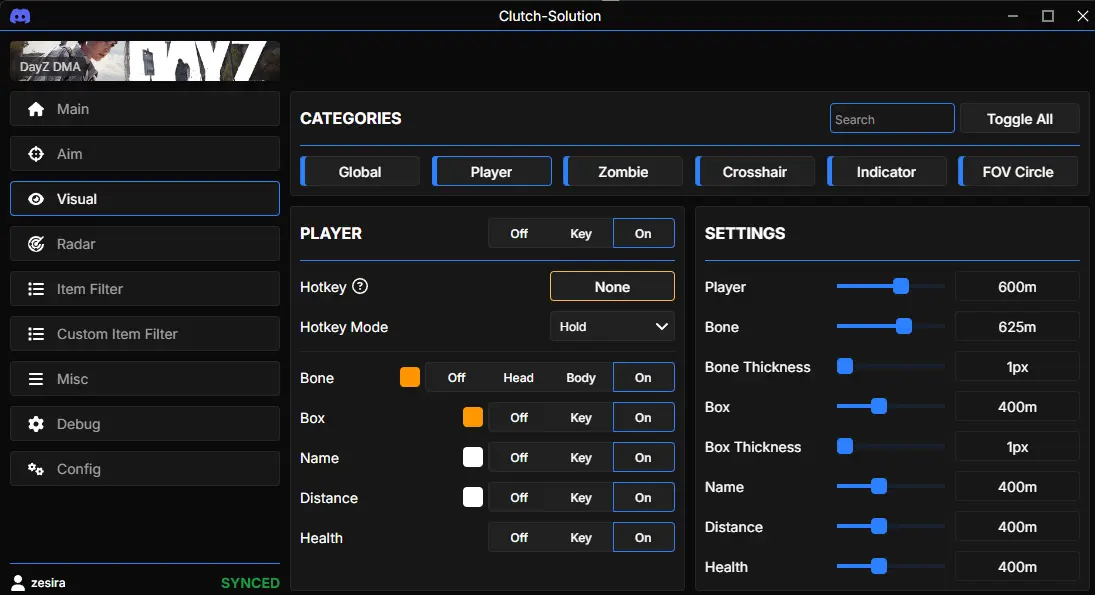This screenshot has height=595, width=1095.
Task: Click the question mark help icon next to Hotkey
Action: (360, 286)
